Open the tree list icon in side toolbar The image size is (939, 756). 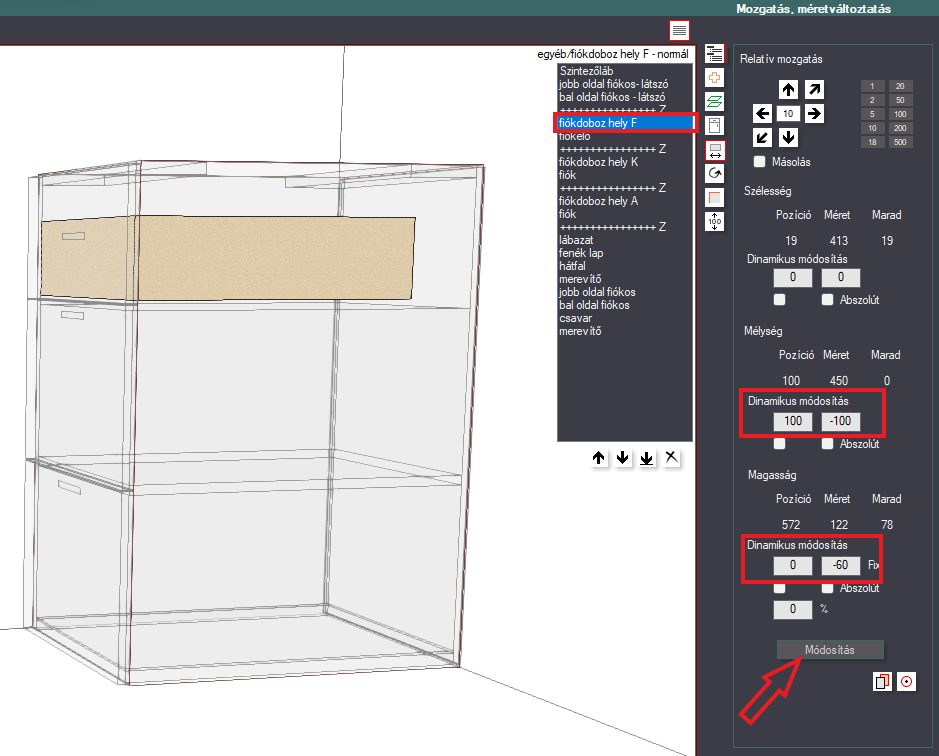click(x=714, y=53)
